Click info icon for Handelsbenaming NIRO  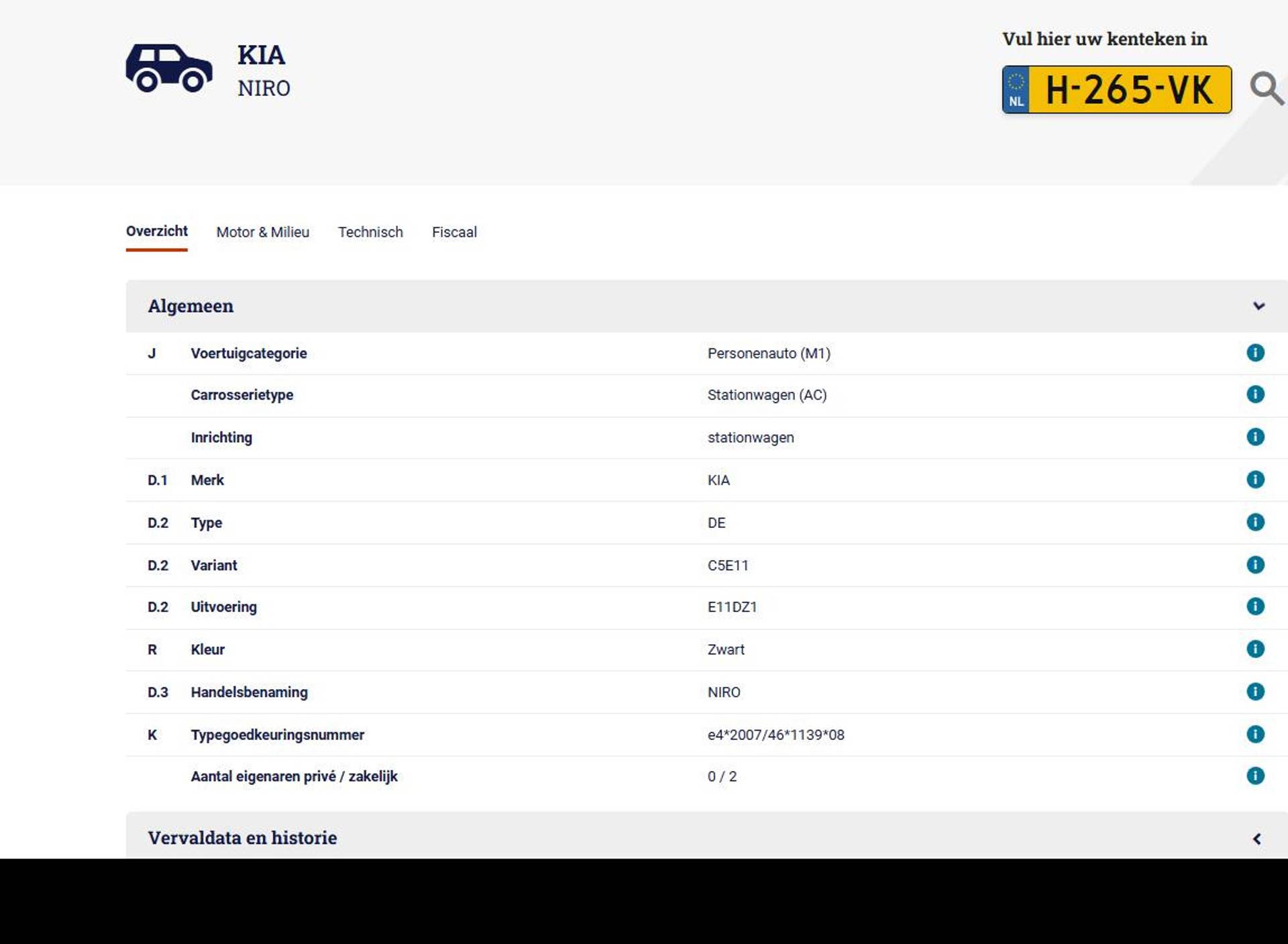tap(1255, 692)
